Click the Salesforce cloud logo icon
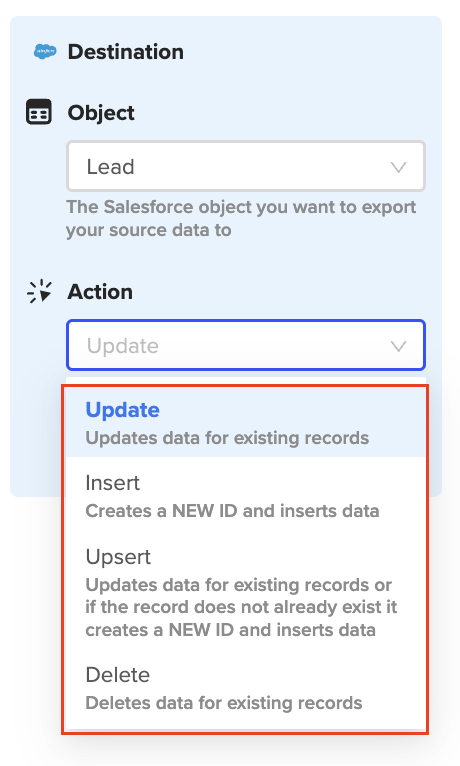Screen dimensions: 460x766 [x=45, y=51]
